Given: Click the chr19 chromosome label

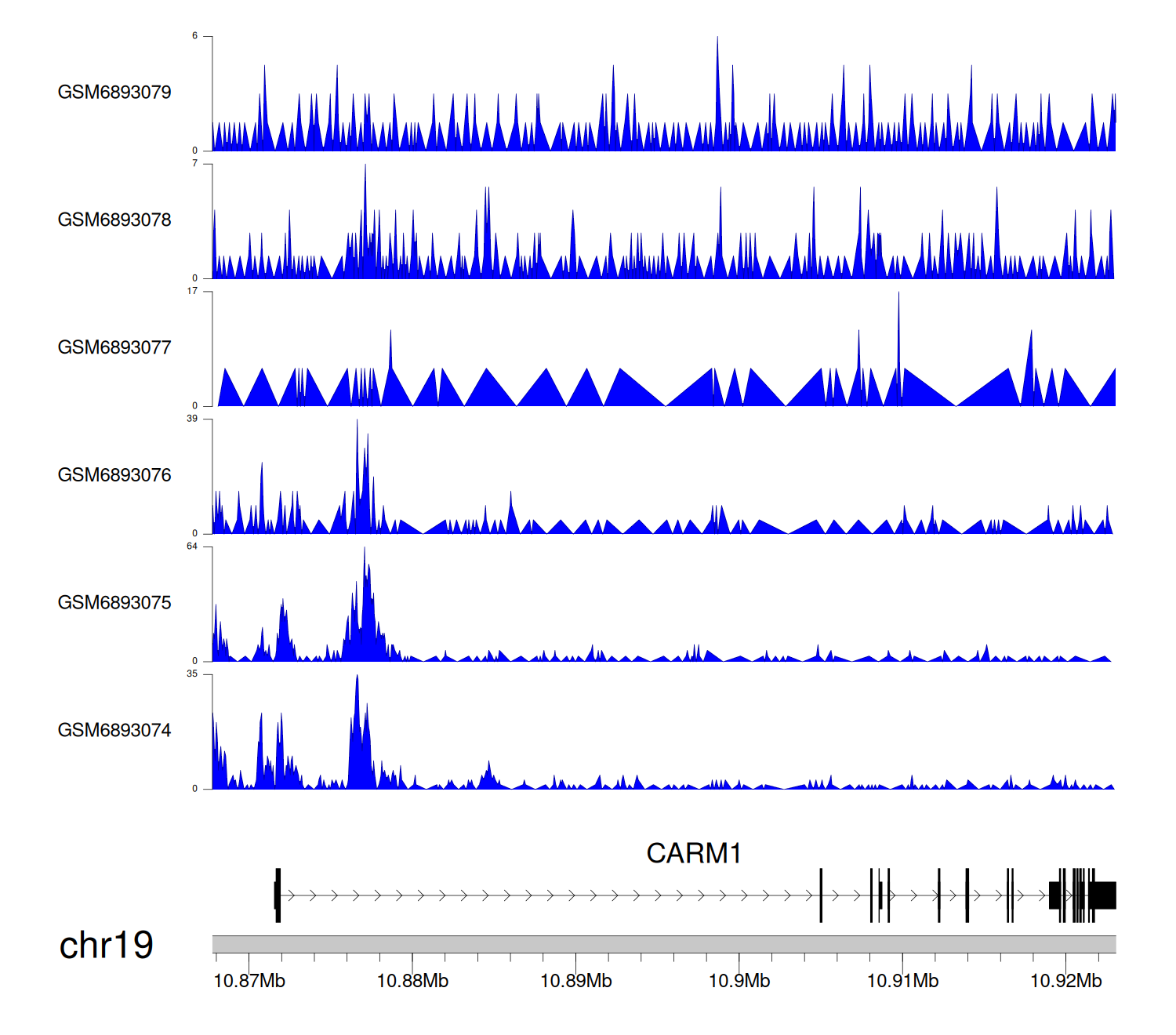Looking at the screenshot, I should [x=107, y=946].
